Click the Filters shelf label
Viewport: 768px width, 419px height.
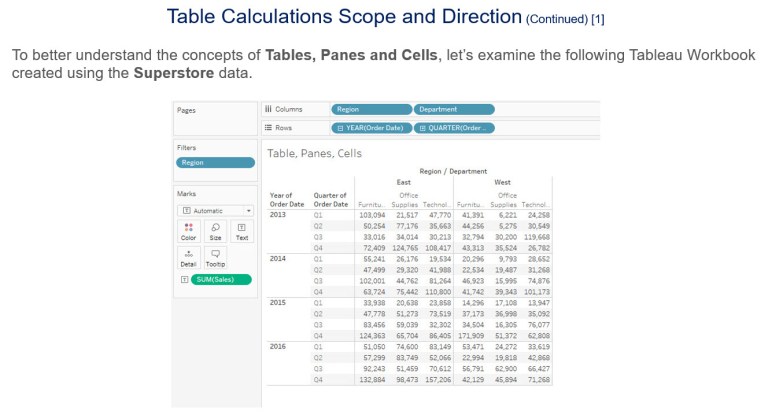click(186, 148)
